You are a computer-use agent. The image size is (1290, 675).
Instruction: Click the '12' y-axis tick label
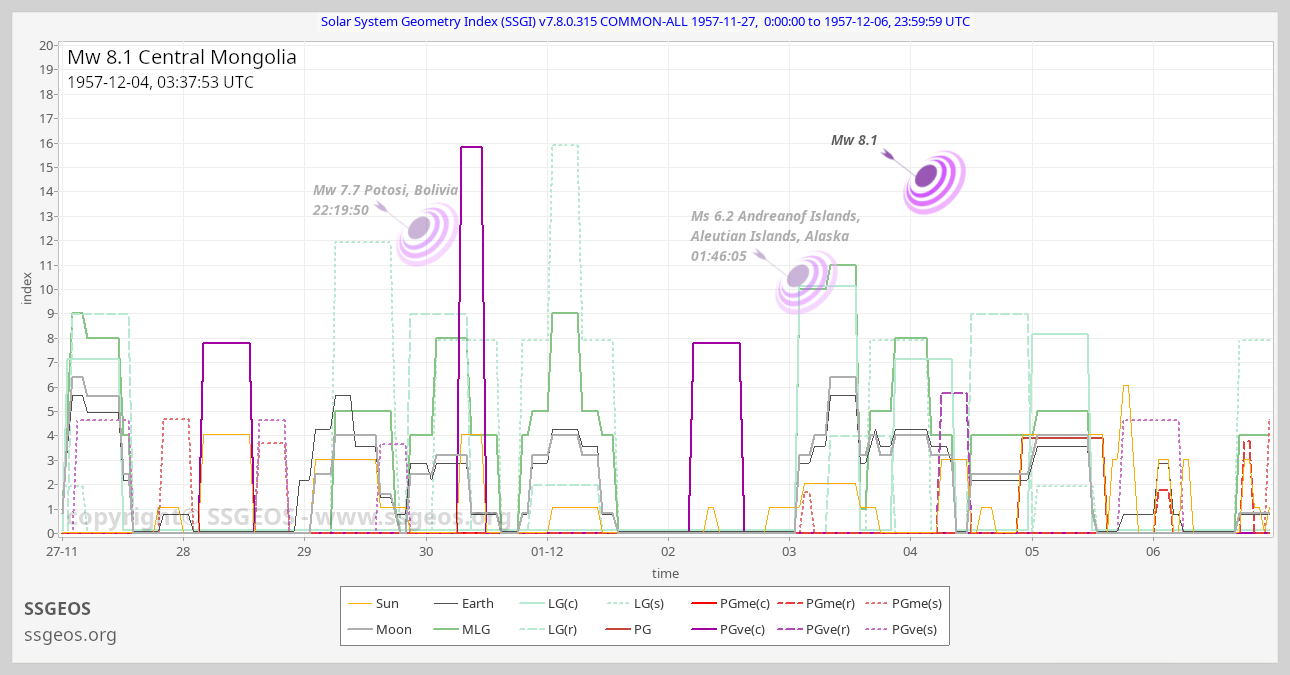click(46, 240)
